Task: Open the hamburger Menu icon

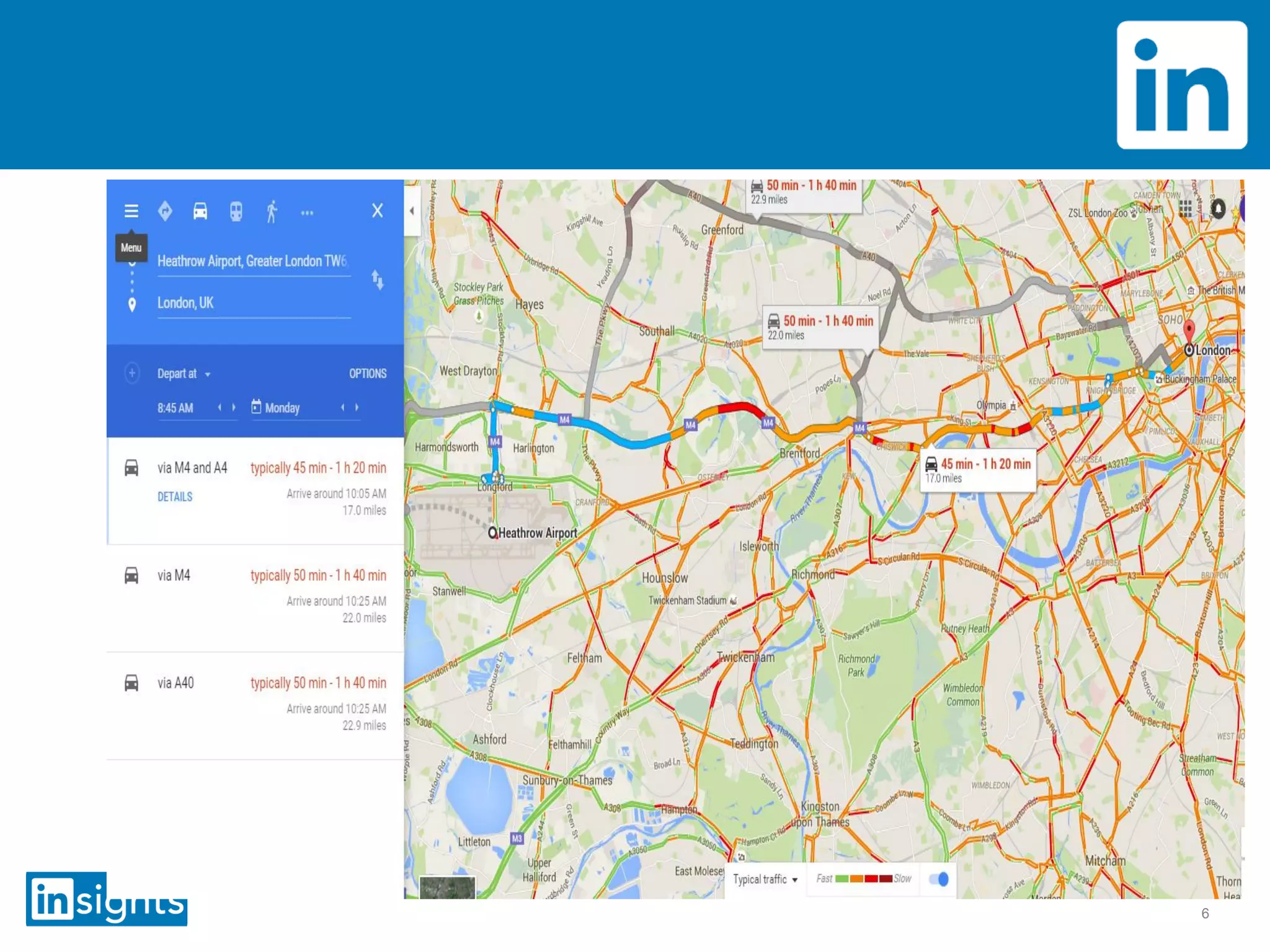Action: (131, 211)
